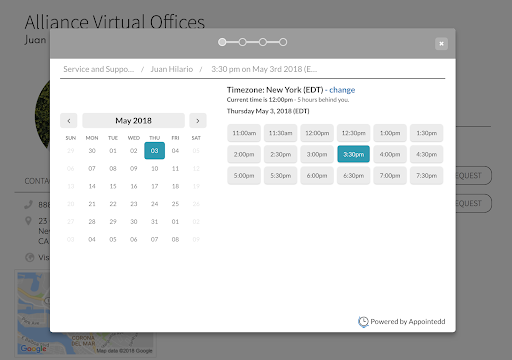Screen dimensions: 512x360
Task: Select the 6:00pm time slot
Action: [317, 176]
